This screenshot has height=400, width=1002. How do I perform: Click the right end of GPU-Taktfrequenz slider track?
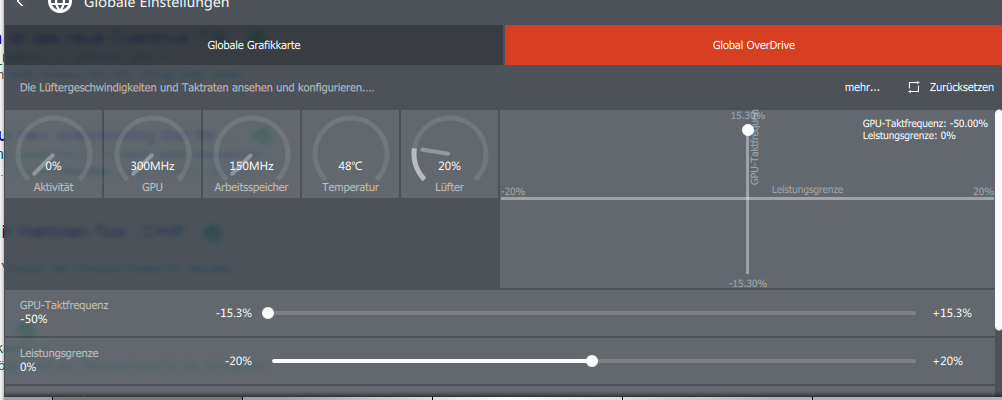coord(913,313)
